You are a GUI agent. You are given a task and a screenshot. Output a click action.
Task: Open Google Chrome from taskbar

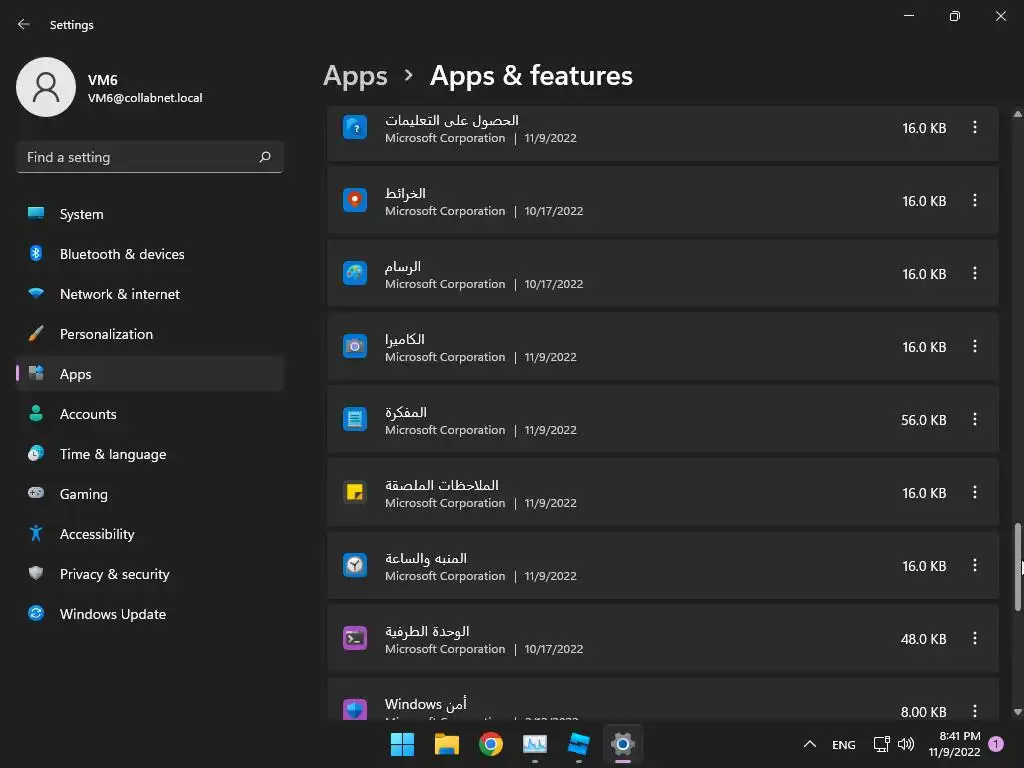pos(490,744)
